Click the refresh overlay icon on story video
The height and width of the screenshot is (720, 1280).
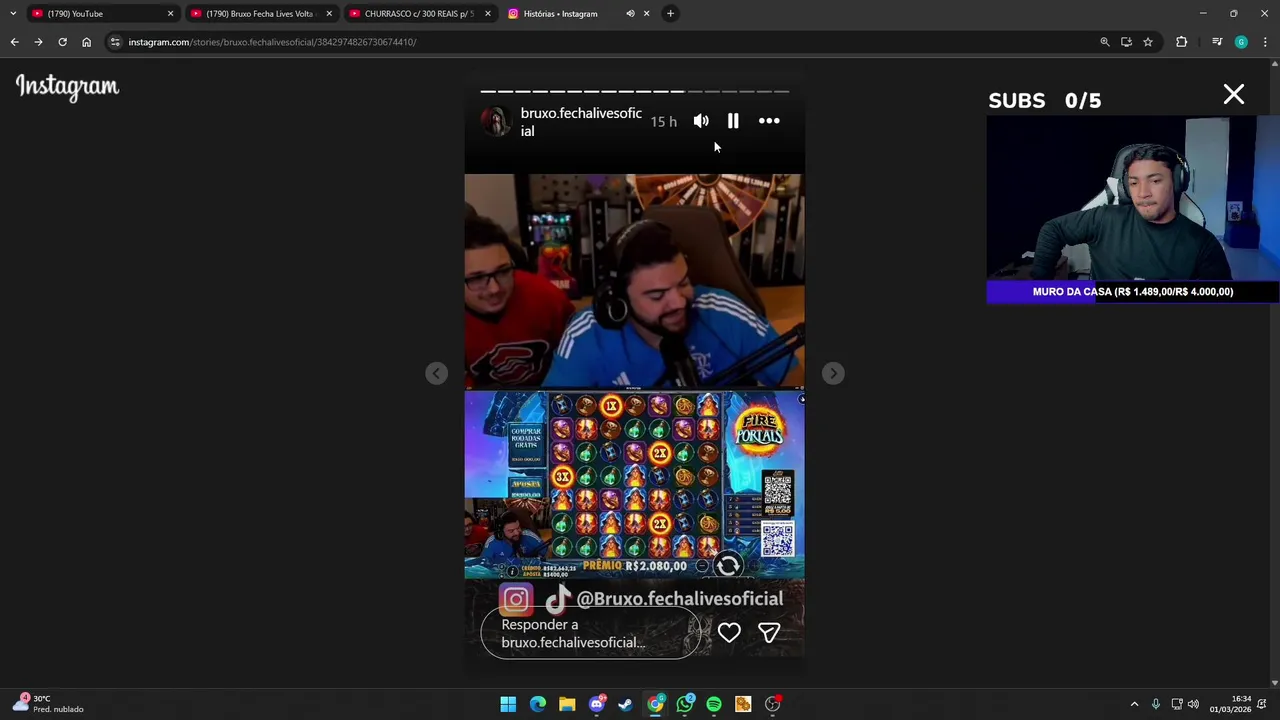728,566
